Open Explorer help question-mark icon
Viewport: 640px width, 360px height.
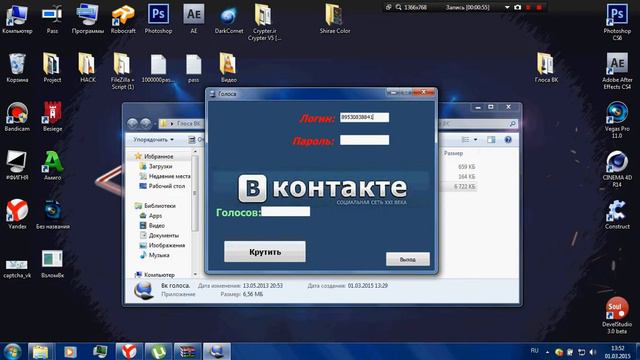[x=508, y=140]
